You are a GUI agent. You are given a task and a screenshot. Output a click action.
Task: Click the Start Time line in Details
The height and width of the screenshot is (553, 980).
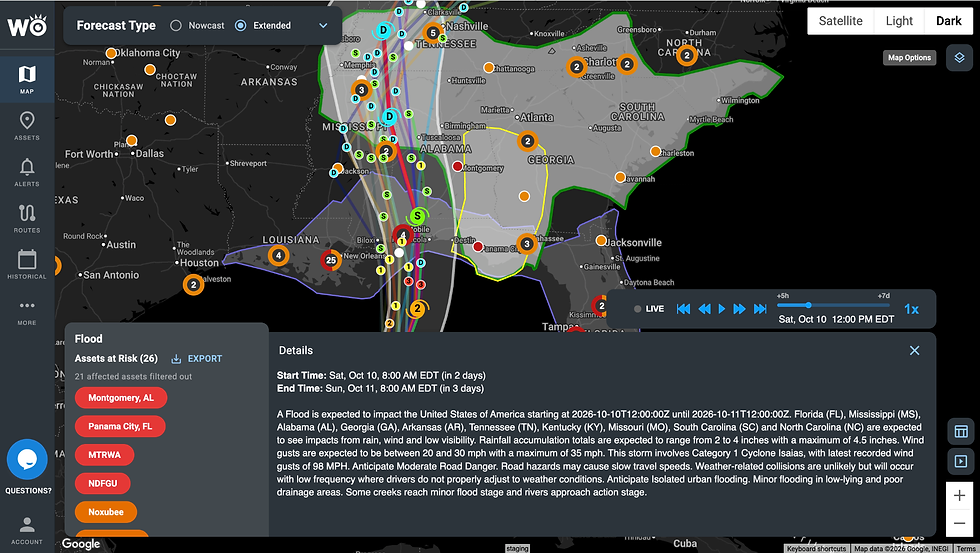381,376
